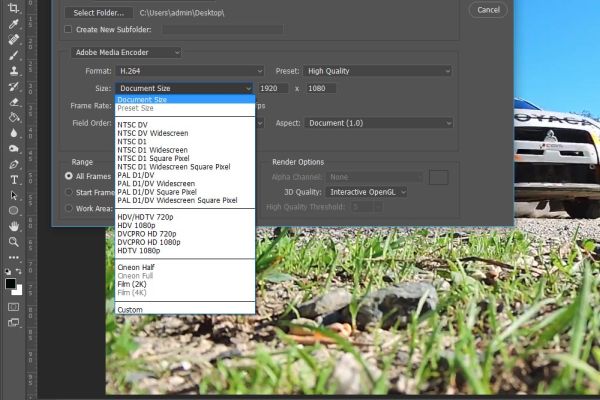Select the All Frames radio button

69,176
